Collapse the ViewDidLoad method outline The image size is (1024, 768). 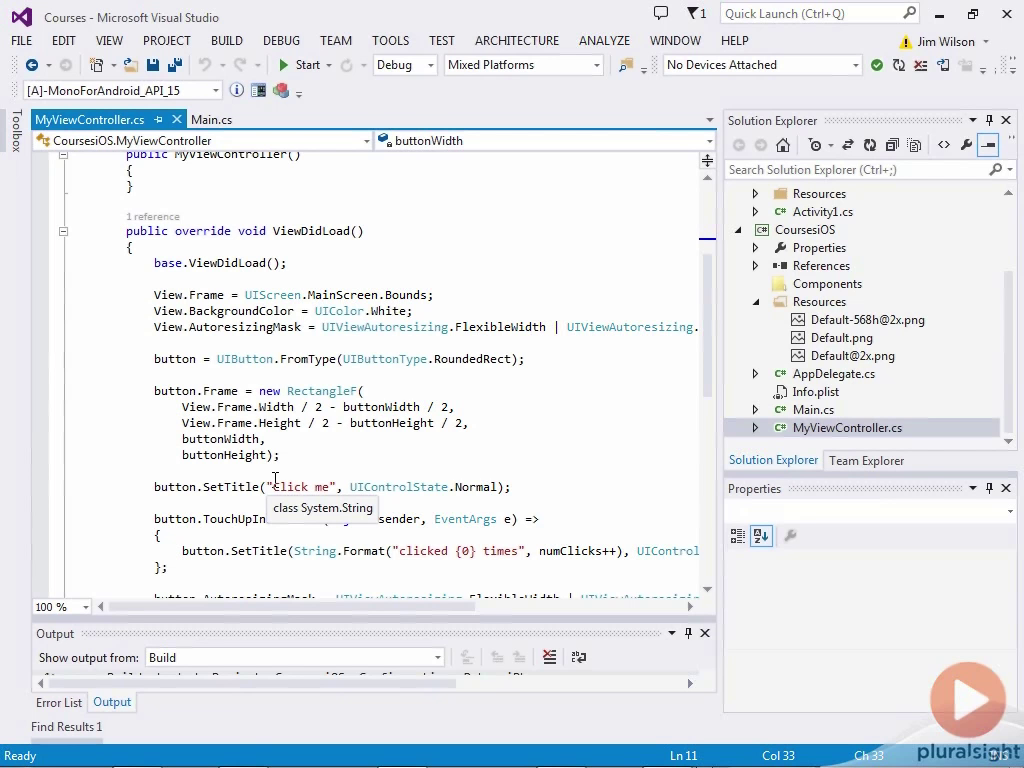click(63, 231)
